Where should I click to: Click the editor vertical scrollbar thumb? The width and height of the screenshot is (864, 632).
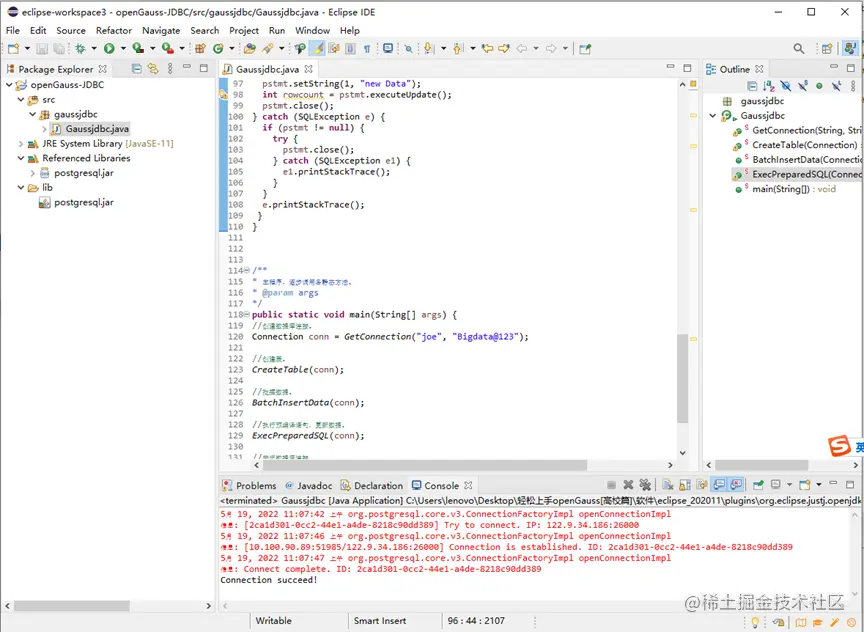pos(684,378)
